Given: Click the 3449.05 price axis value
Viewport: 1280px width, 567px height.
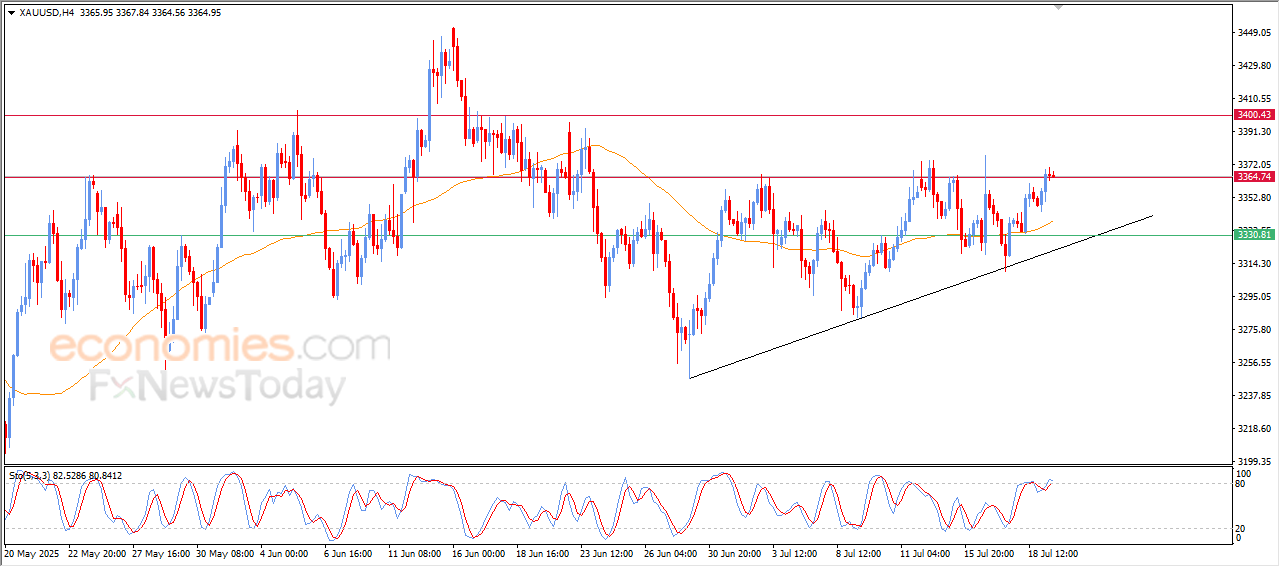Looking at the screenshot, I should click(1254, 33).
